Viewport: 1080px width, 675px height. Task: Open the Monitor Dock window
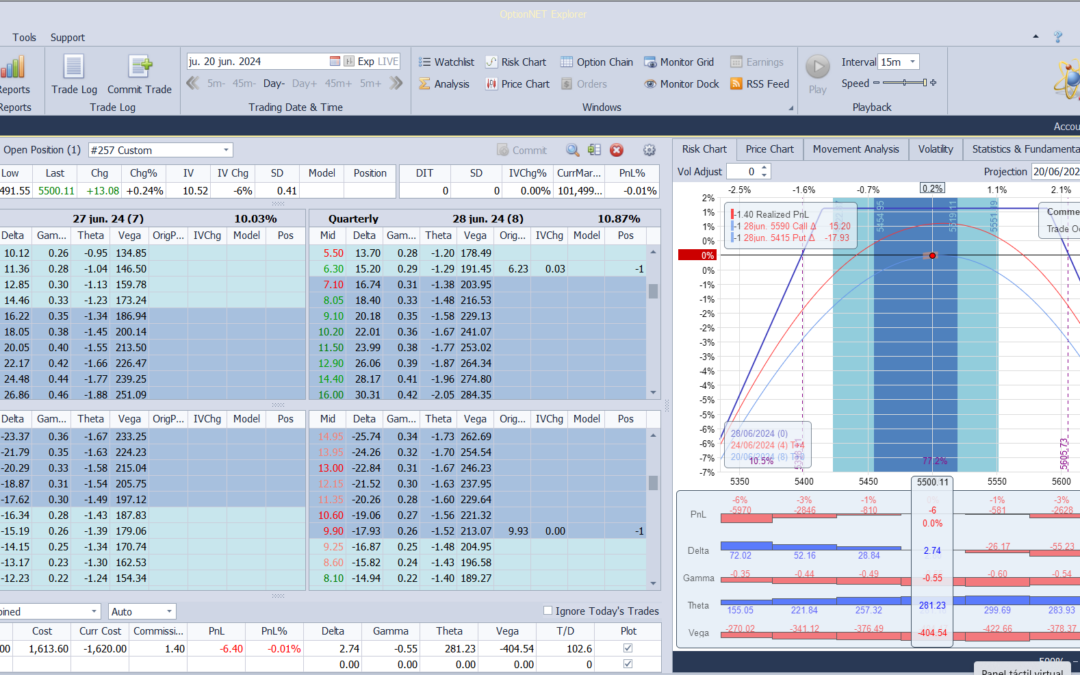(681, 84)
